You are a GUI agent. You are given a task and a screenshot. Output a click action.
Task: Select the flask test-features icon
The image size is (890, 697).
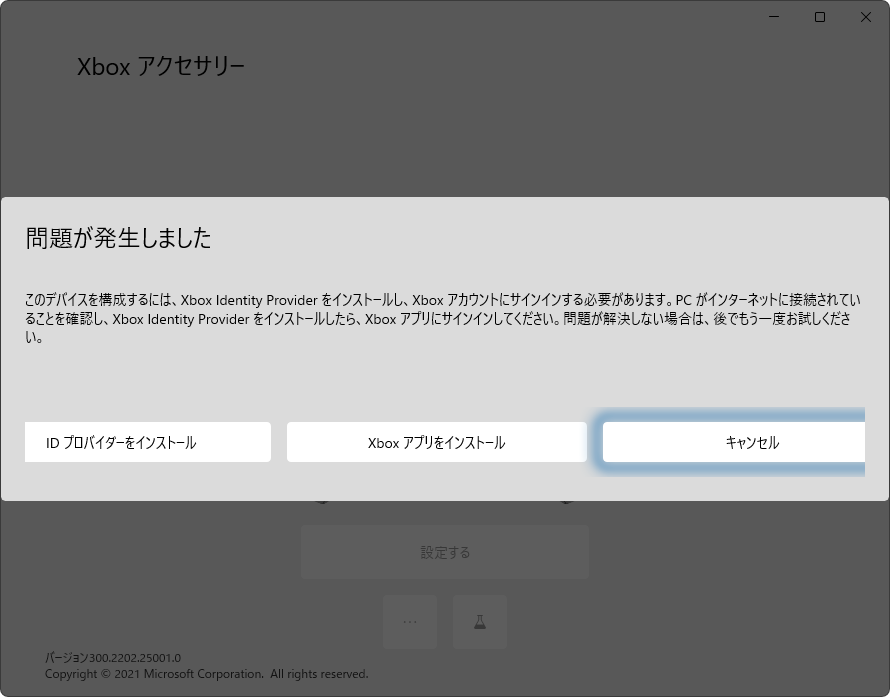[x=479, y=621]
